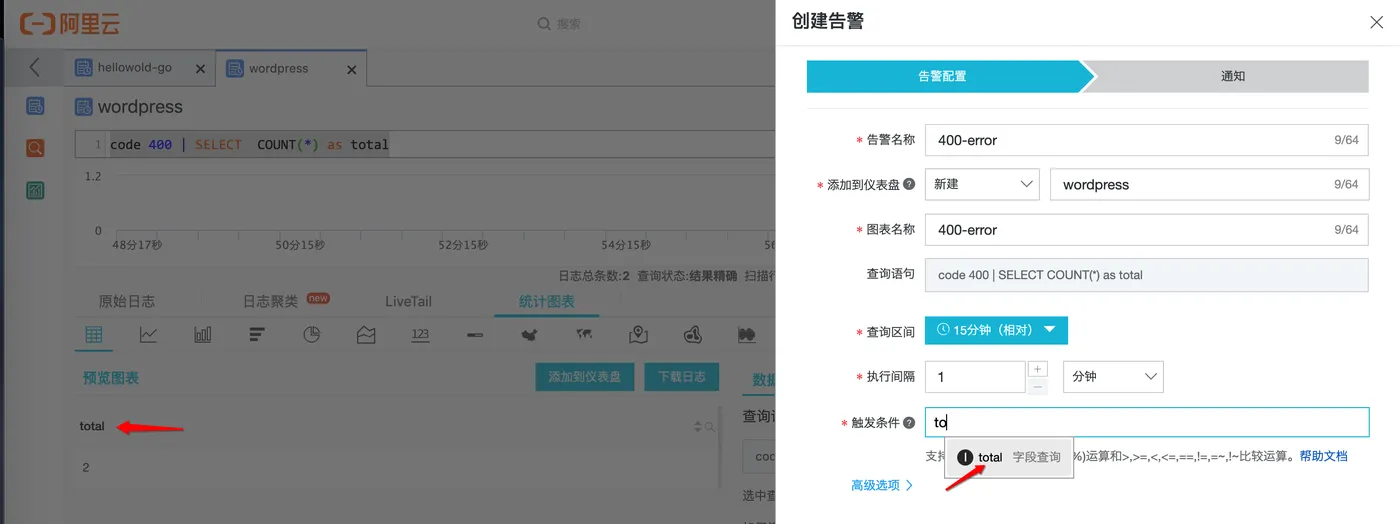Click the back chevron in left sidebar
Image resolution: width=1400 pixels, height=524 pixels.
coord(35,67)
